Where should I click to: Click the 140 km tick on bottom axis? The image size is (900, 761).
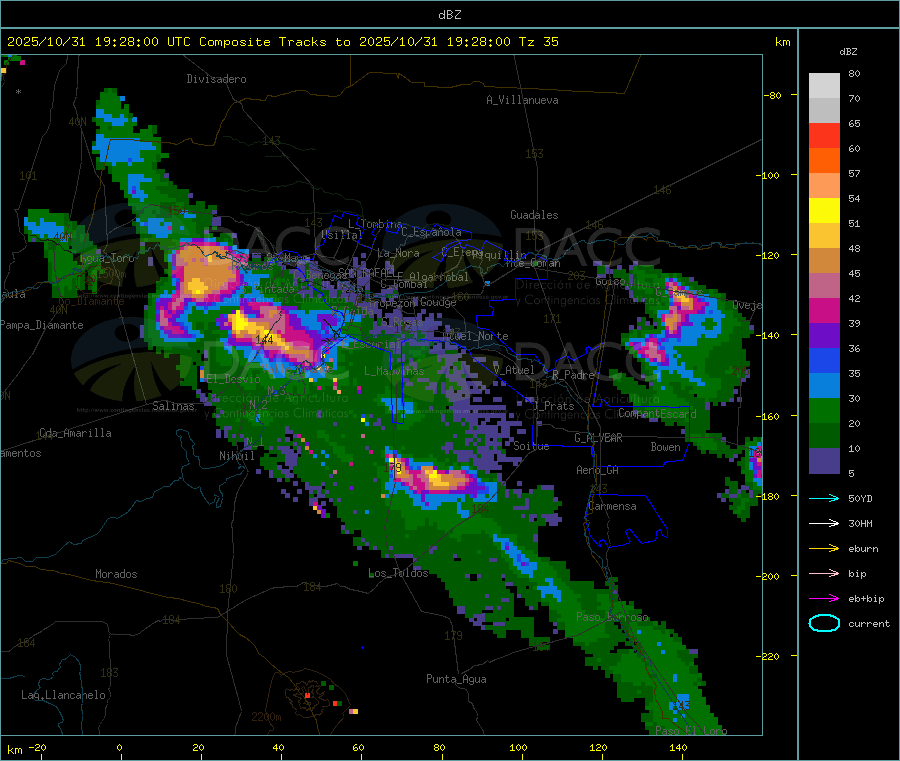678,747
